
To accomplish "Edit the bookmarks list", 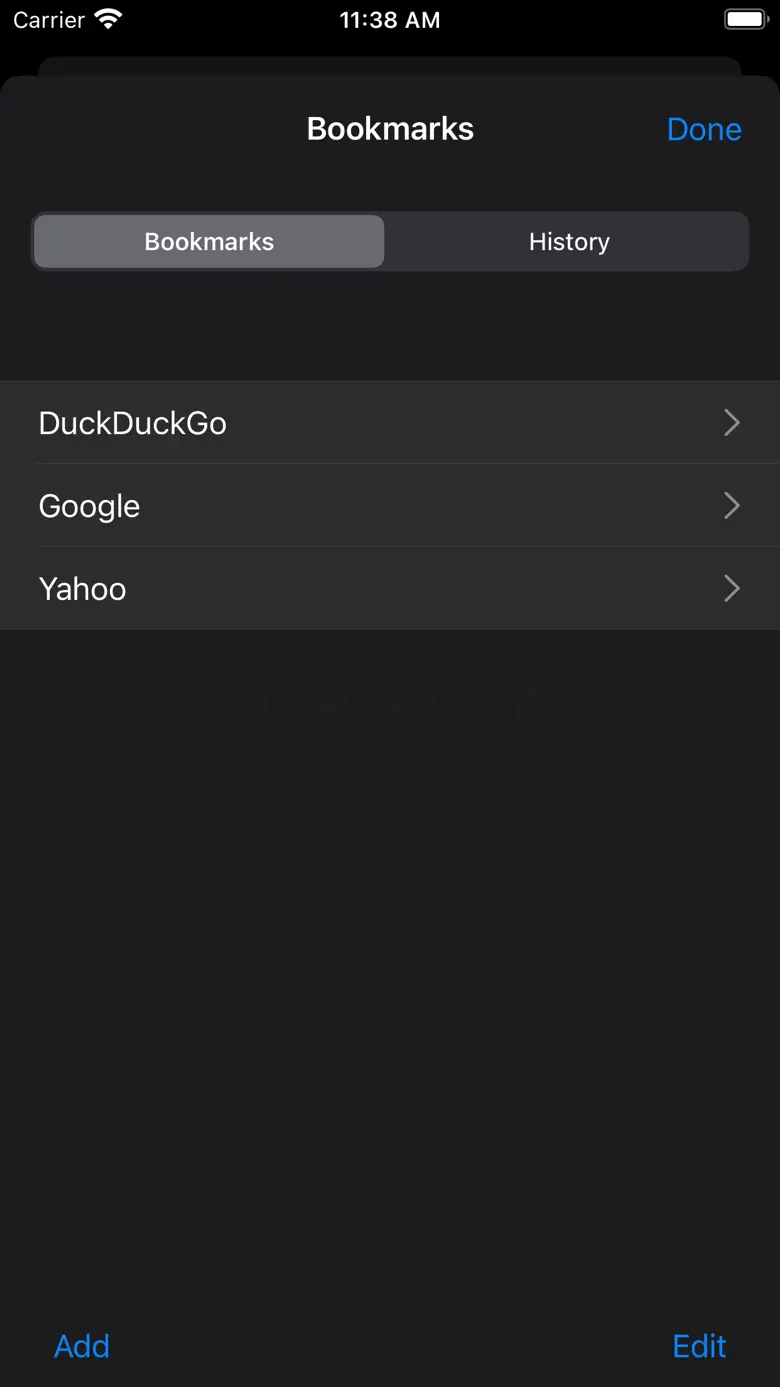I will point(699,1346).
